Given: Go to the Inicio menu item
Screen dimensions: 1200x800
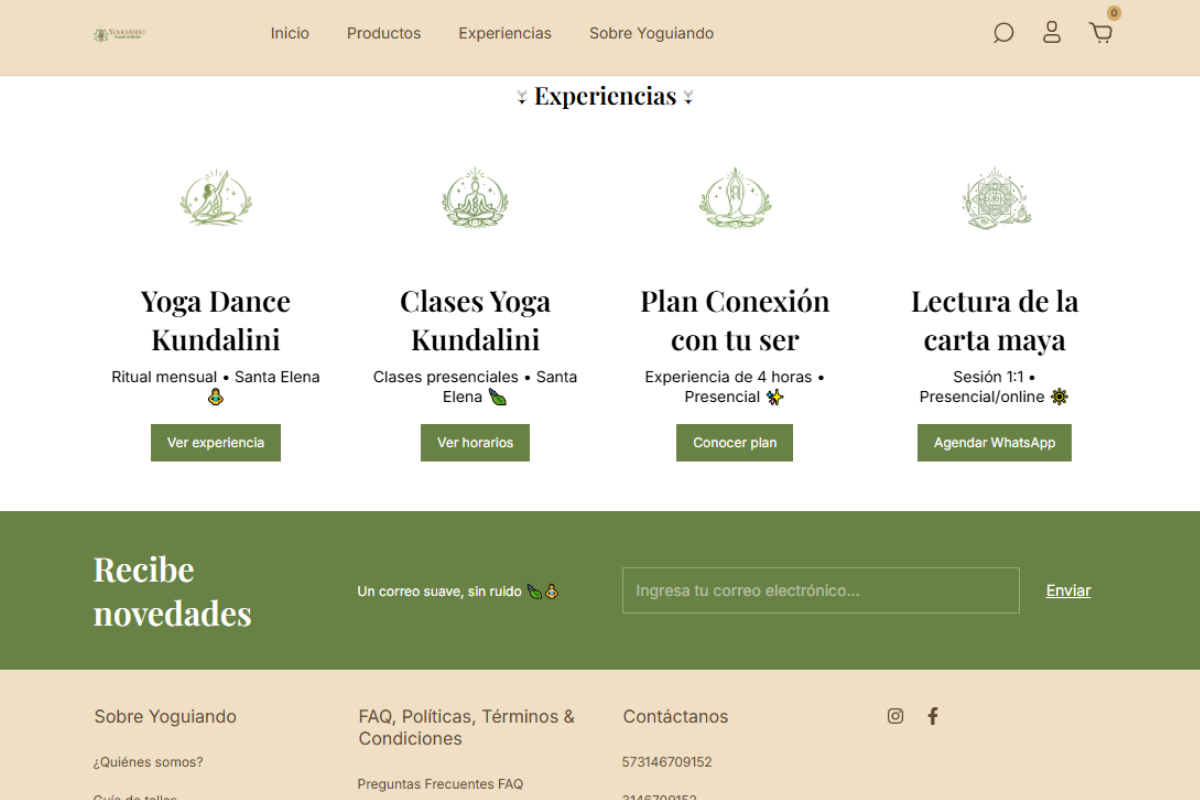Looking at the screenshot, I should click(290, 33).
